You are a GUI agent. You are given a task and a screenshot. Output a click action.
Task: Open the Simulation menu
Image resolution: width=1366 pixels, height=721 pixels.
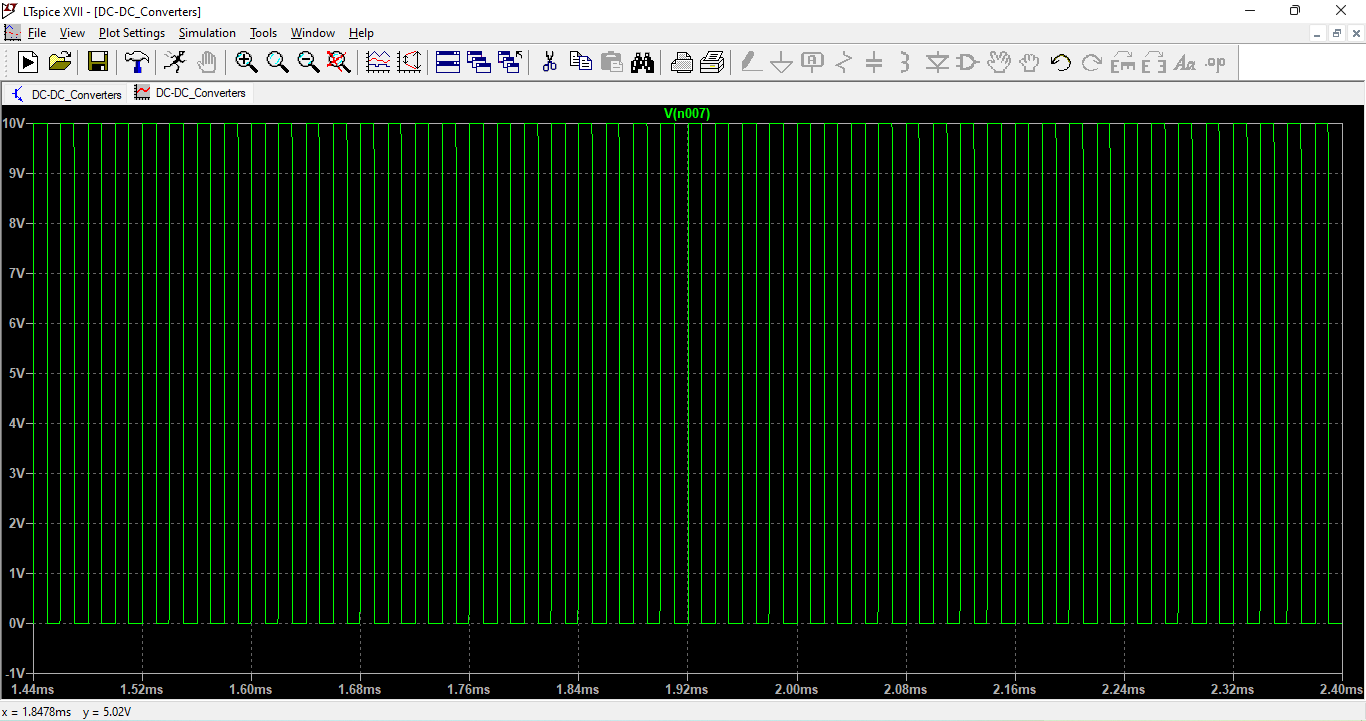click(207, 33)
